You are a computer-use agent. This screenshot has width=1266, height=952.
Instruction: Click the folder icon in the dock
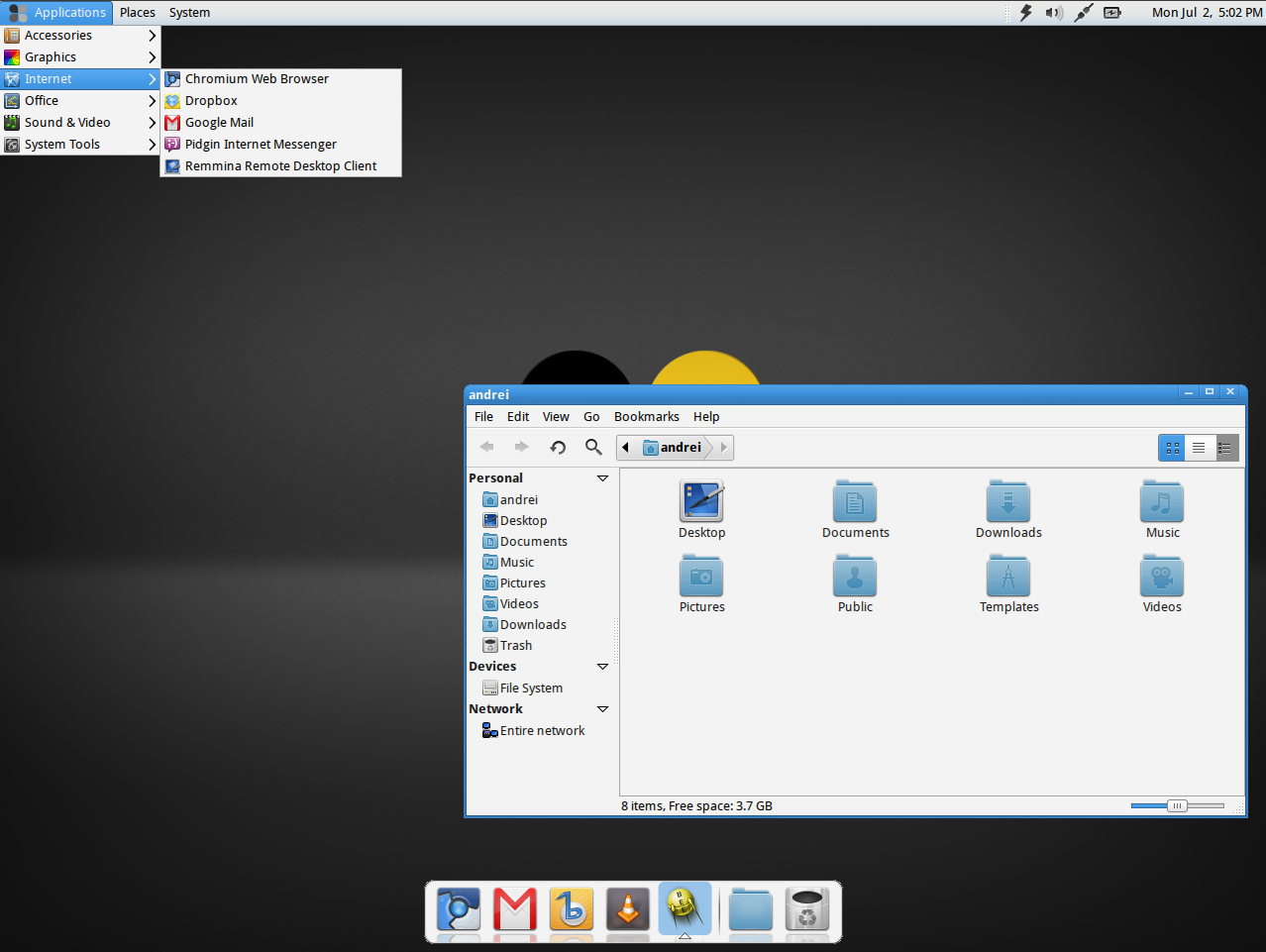tap(751, 908)
